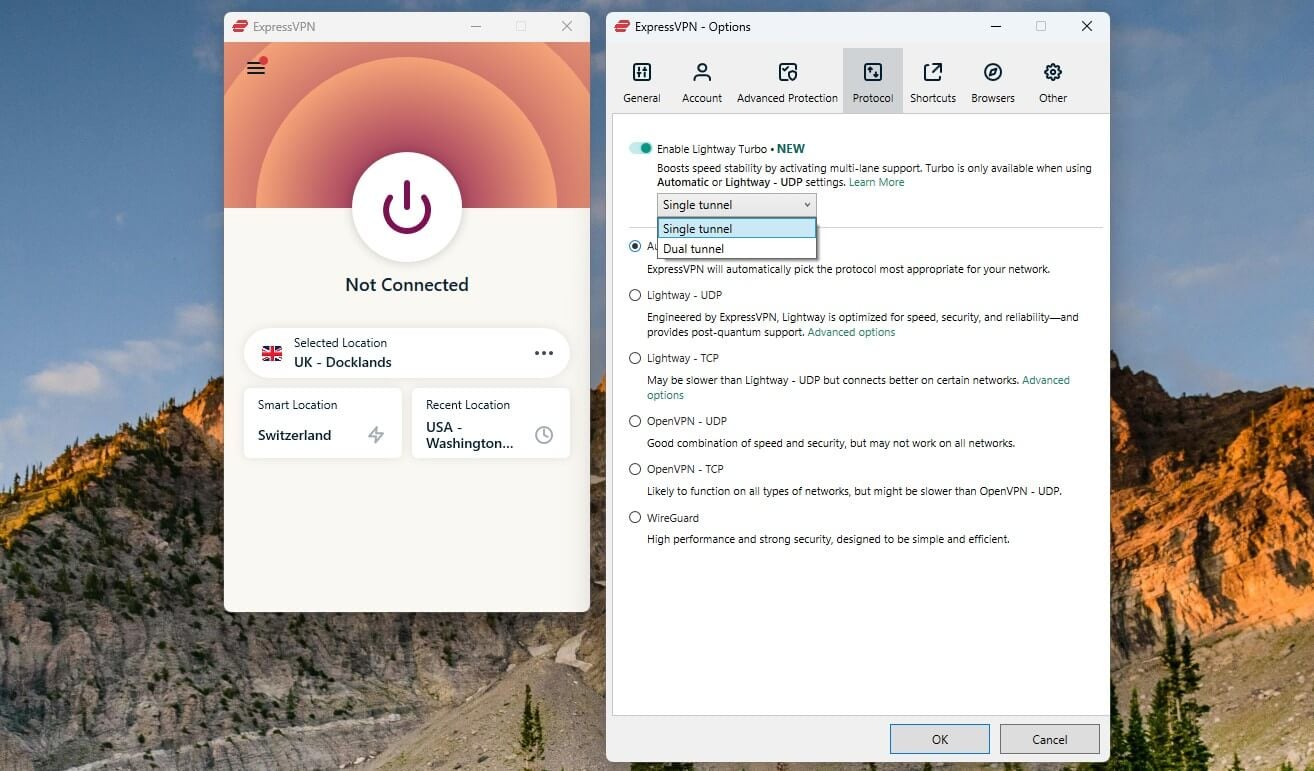Click the Recent Location clock icon

pos(544,435)
